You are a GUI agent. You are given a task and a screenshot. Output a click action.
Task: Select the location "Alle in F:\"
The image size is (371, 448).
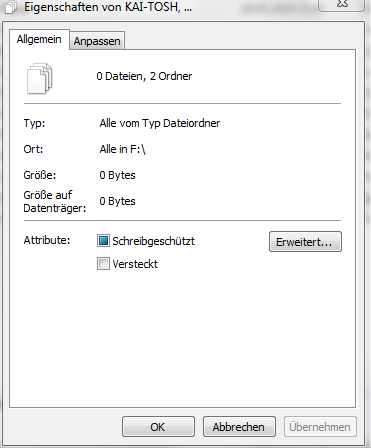[122, 149]
